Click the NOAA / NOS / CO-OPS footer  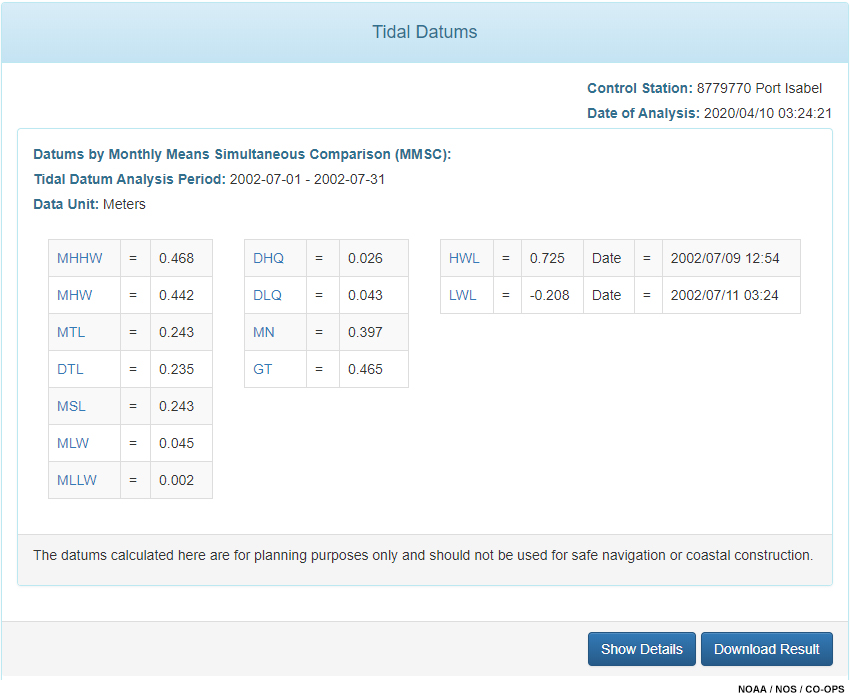pyautogui.click(x=791, y=689)
